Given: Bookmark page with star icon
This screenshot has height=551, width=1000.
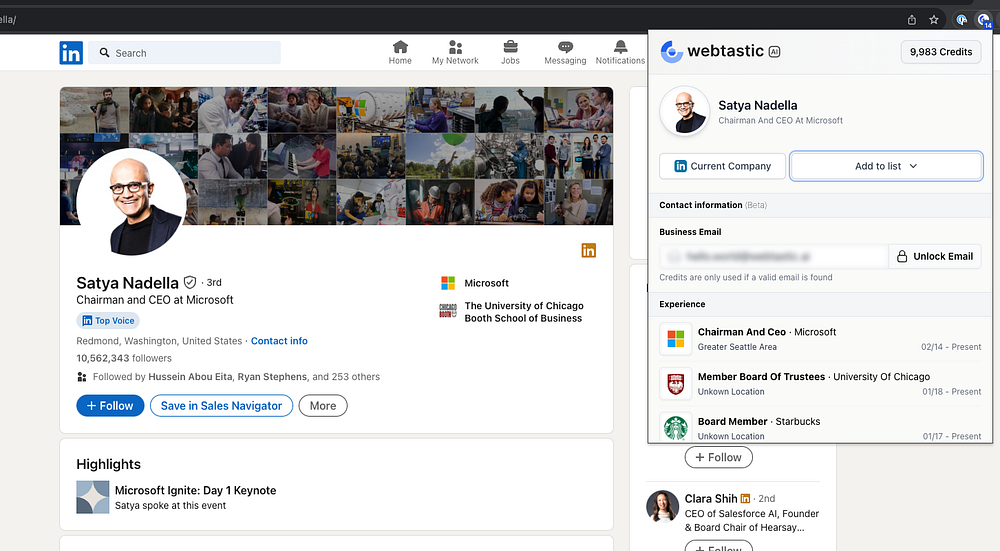Looking at the screenshot, I should pyautogui.click(x=934, y=20).
